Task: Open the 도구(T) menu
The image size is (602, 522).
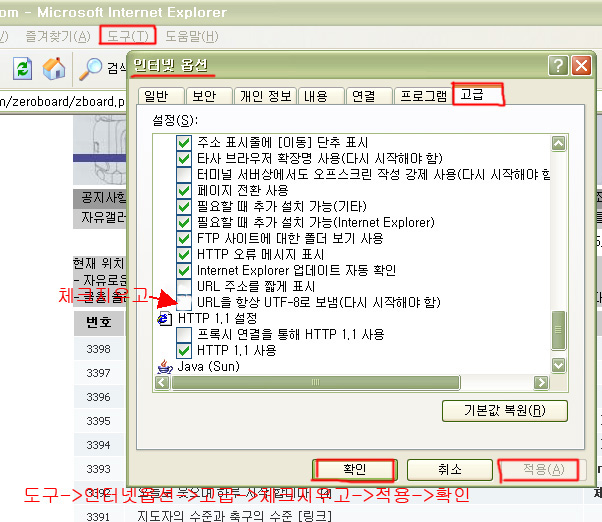Action: point(129,36)
